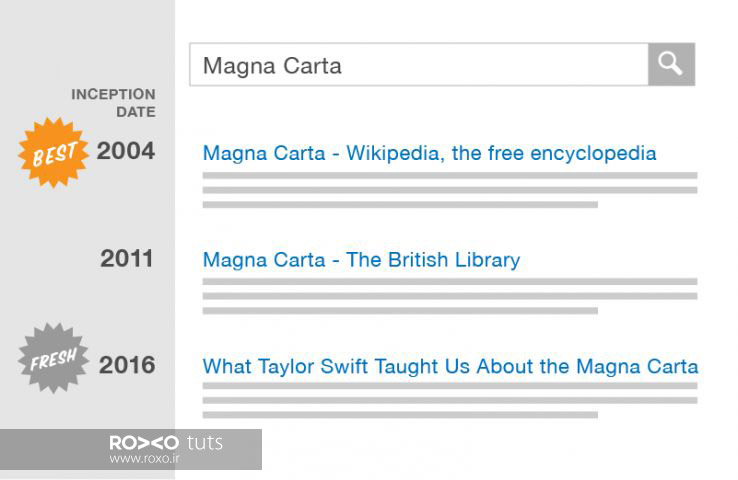
Task: Click the Wikipedia result's first snippet line
Action: click(450, 176)
